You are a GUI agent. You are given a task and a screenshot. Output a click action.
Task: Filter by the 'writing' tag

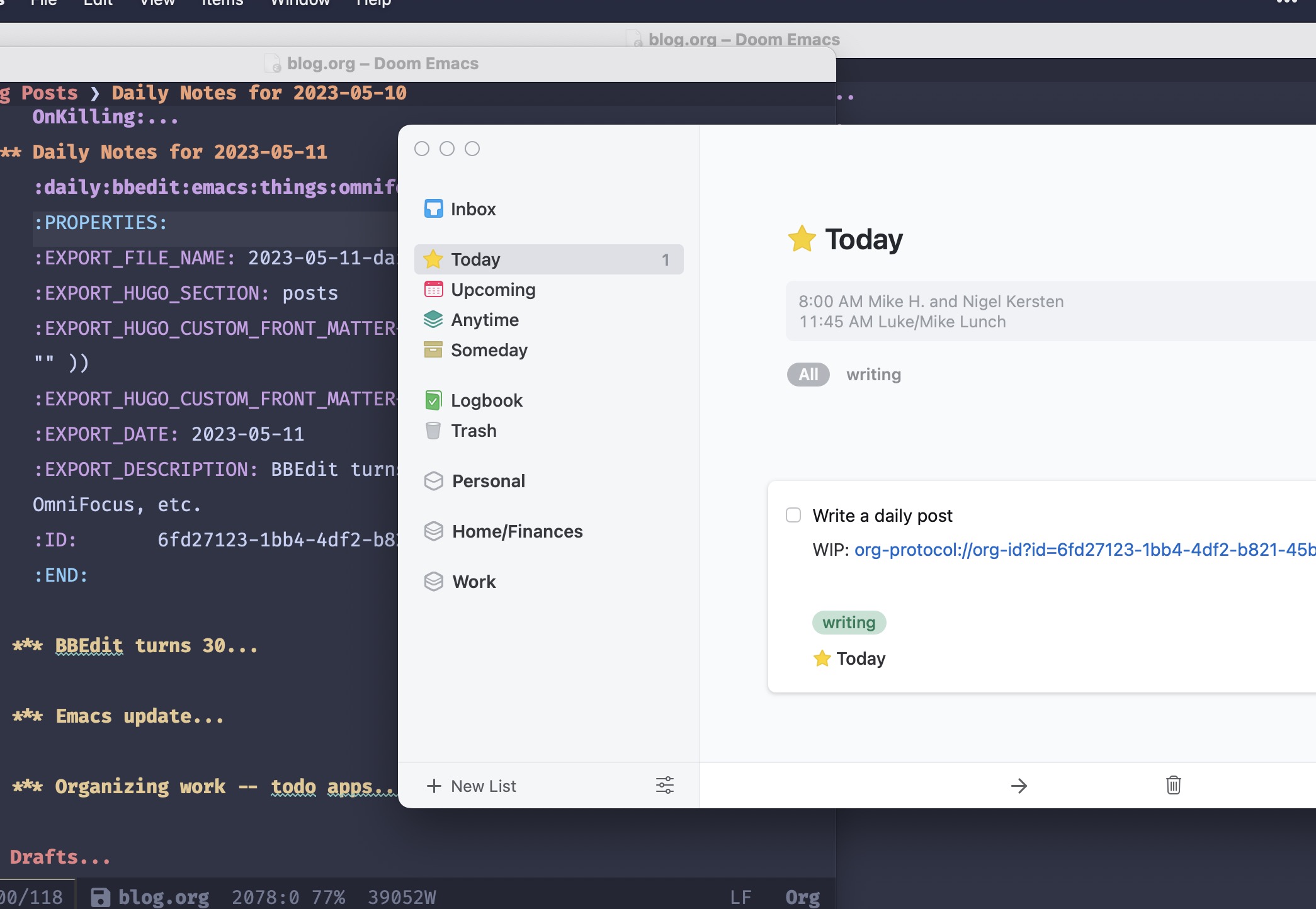873,375
